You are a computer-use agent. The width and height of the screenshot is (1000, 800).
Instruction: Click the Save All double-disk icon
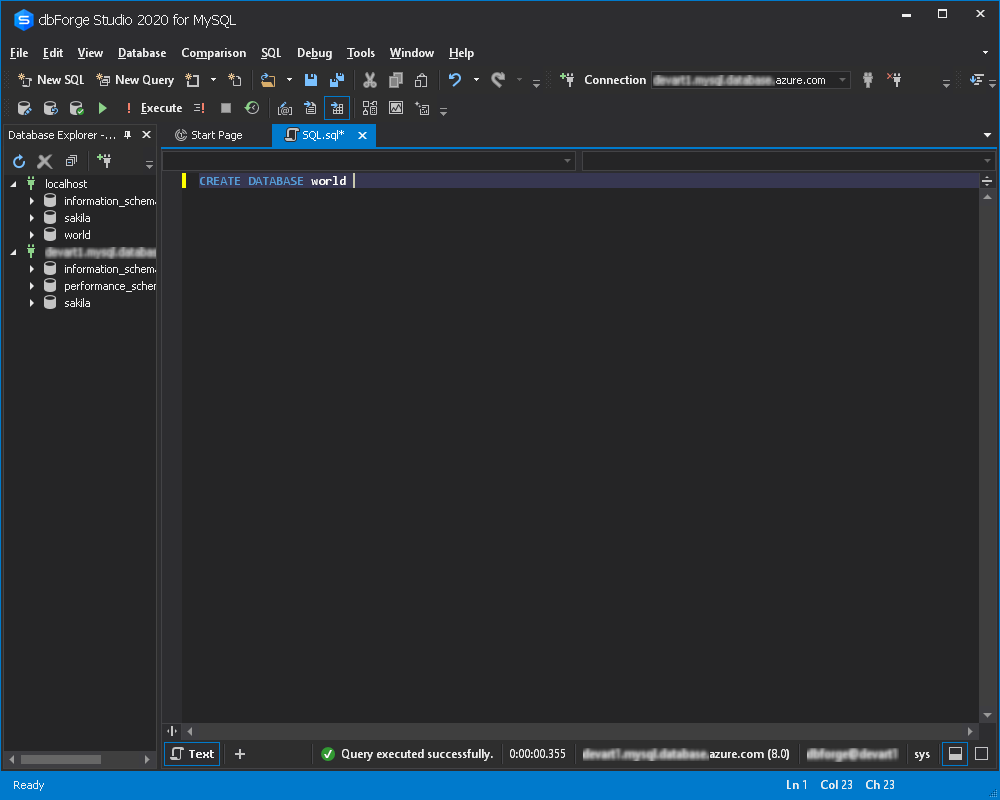click(337, 80)
